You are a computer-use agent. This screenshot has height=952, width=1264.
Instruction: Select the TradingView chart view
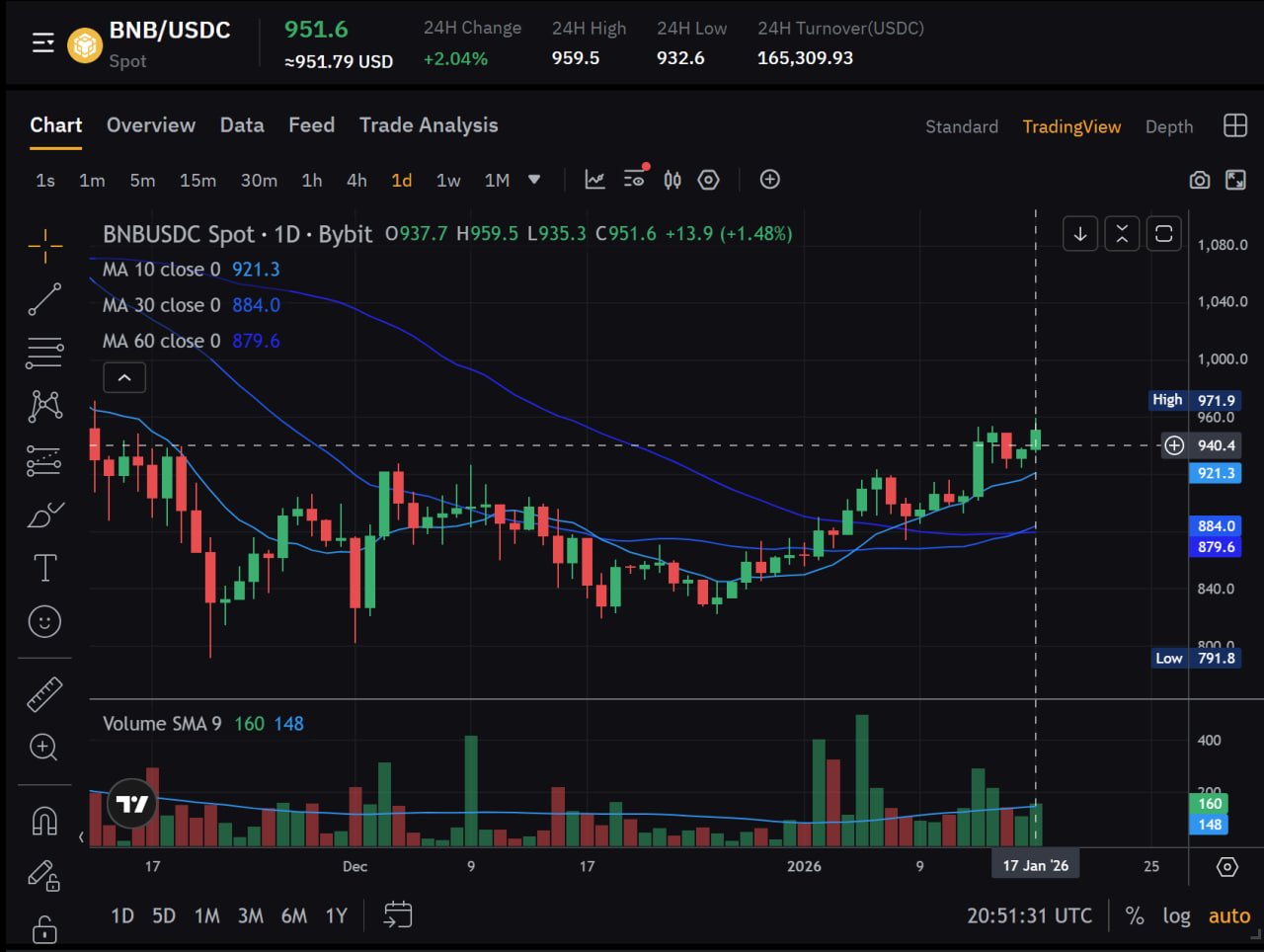(x=1071, y=126)
